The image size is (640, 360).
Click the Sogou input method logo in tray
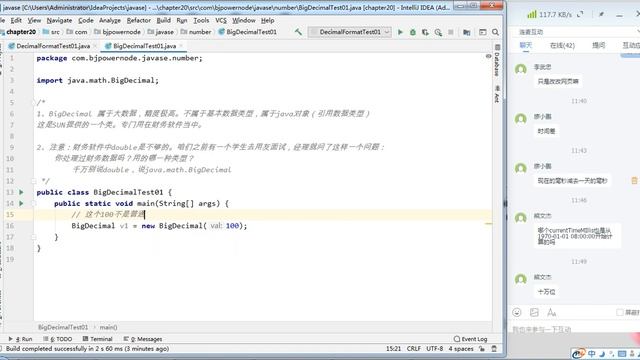[x=578, y=353]
